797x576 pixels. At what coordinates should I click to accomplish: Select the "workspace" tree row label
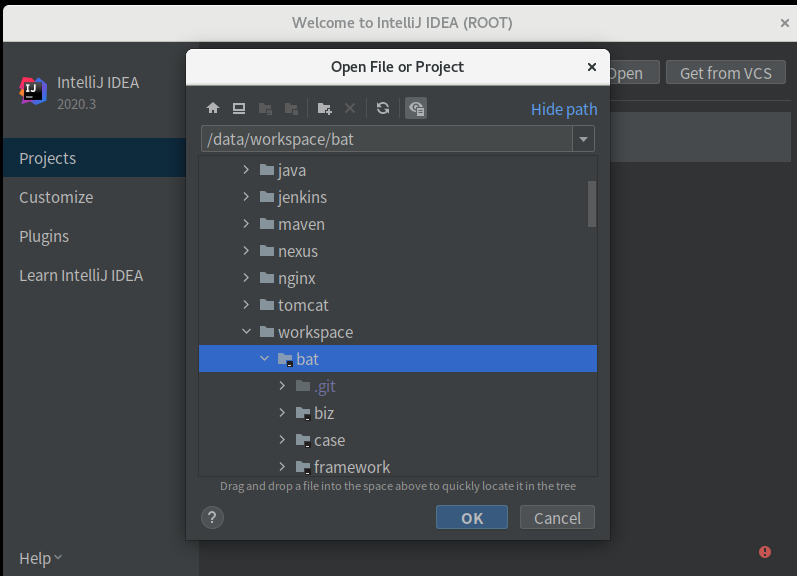pos(316,332)
